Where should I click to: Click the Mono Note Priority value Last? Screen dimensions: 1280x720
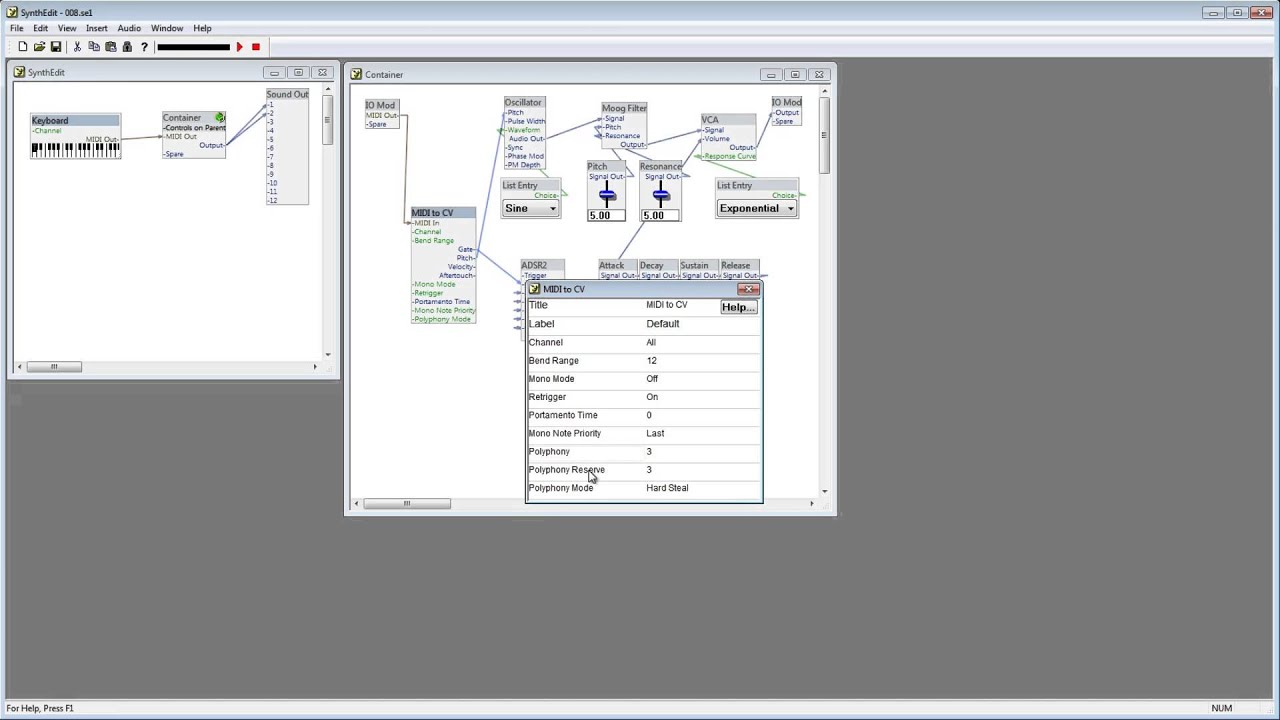[x=655, y=433]
